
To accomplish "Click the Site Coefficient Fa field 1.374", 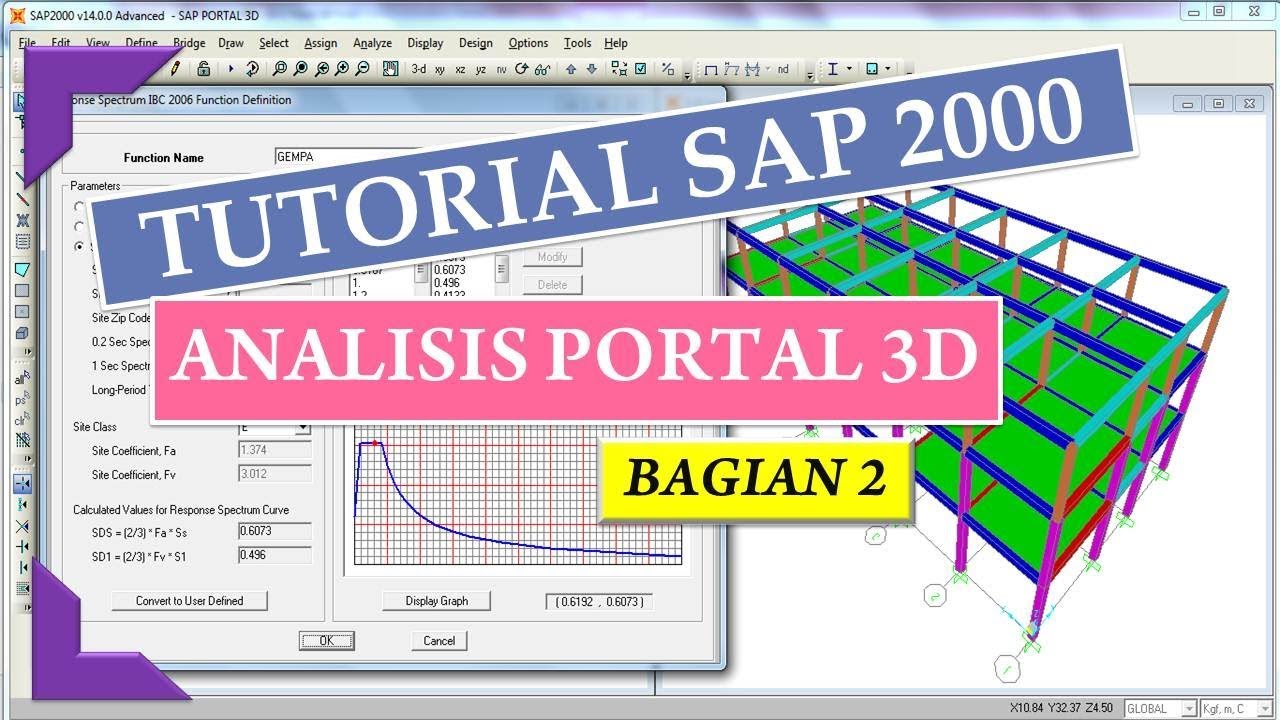I will click(275, 451).
